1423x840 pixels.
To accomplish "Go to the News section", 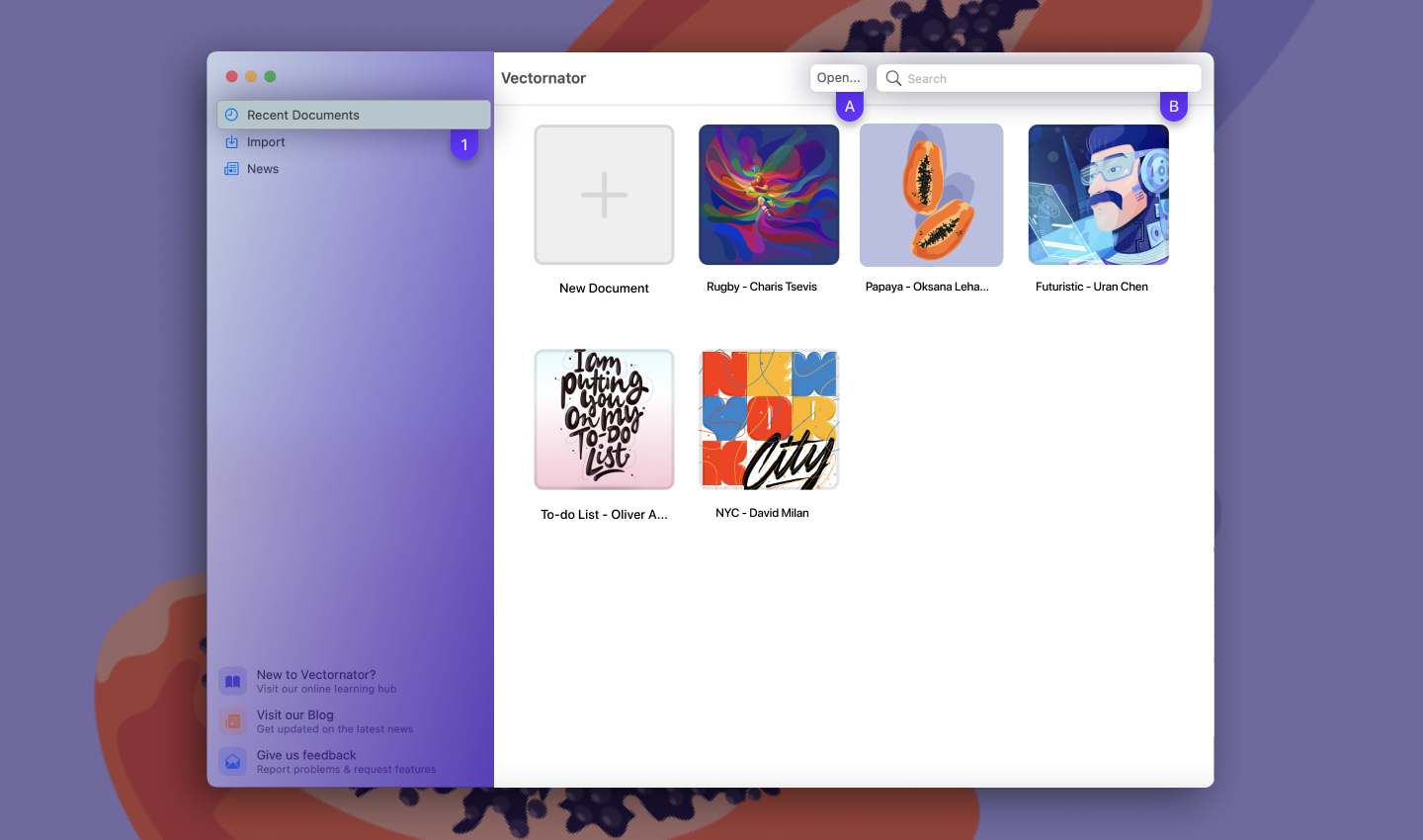I will click(354, 169).
